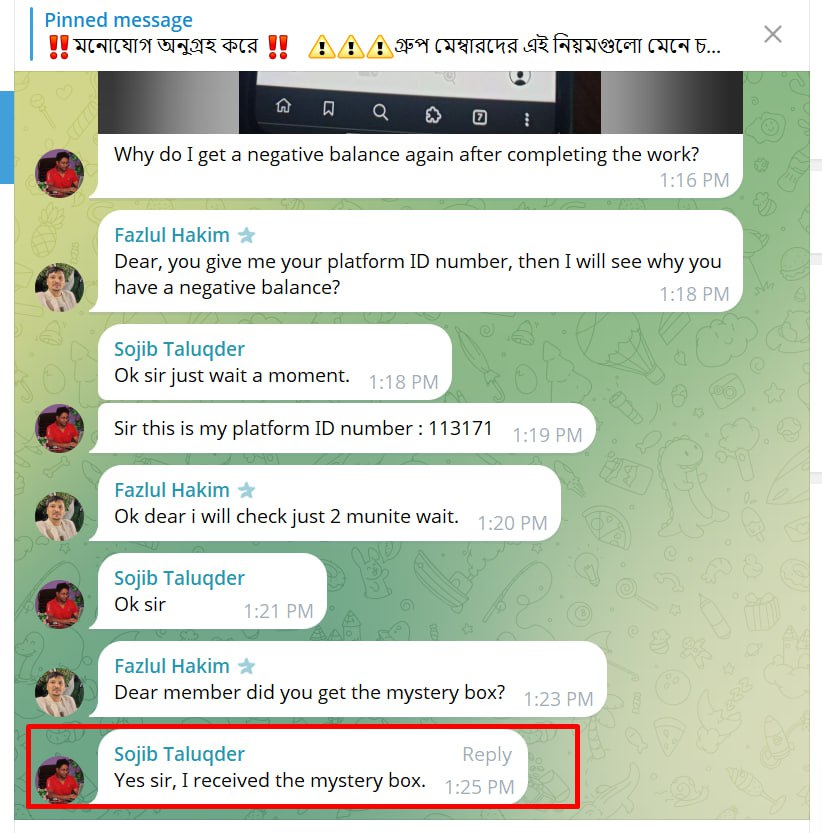
Task: Click Fazlul Hakim's name above mystery box question
Action: point(172,666)
